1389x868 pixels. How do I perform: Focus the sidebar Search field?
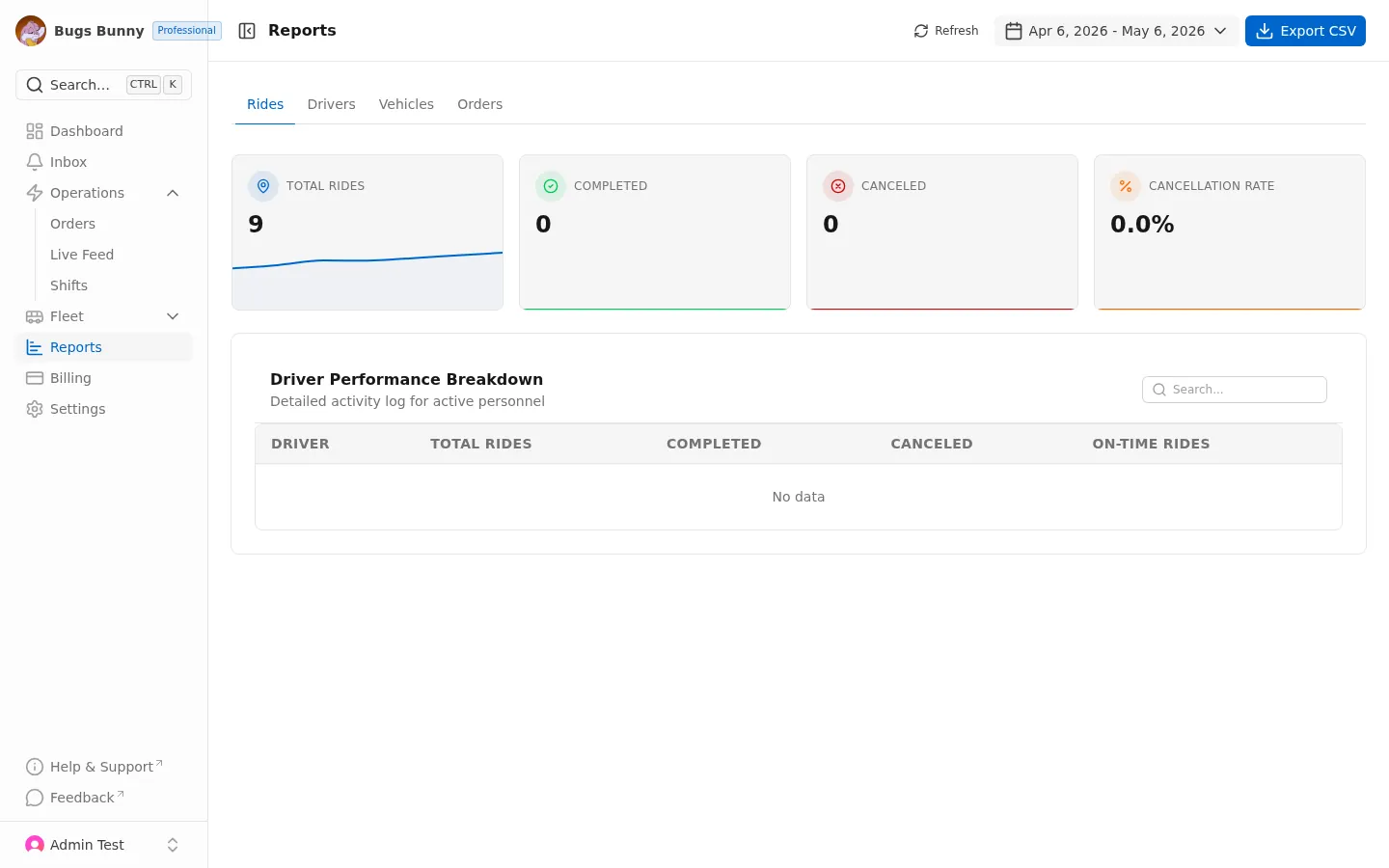pos(103,85)
